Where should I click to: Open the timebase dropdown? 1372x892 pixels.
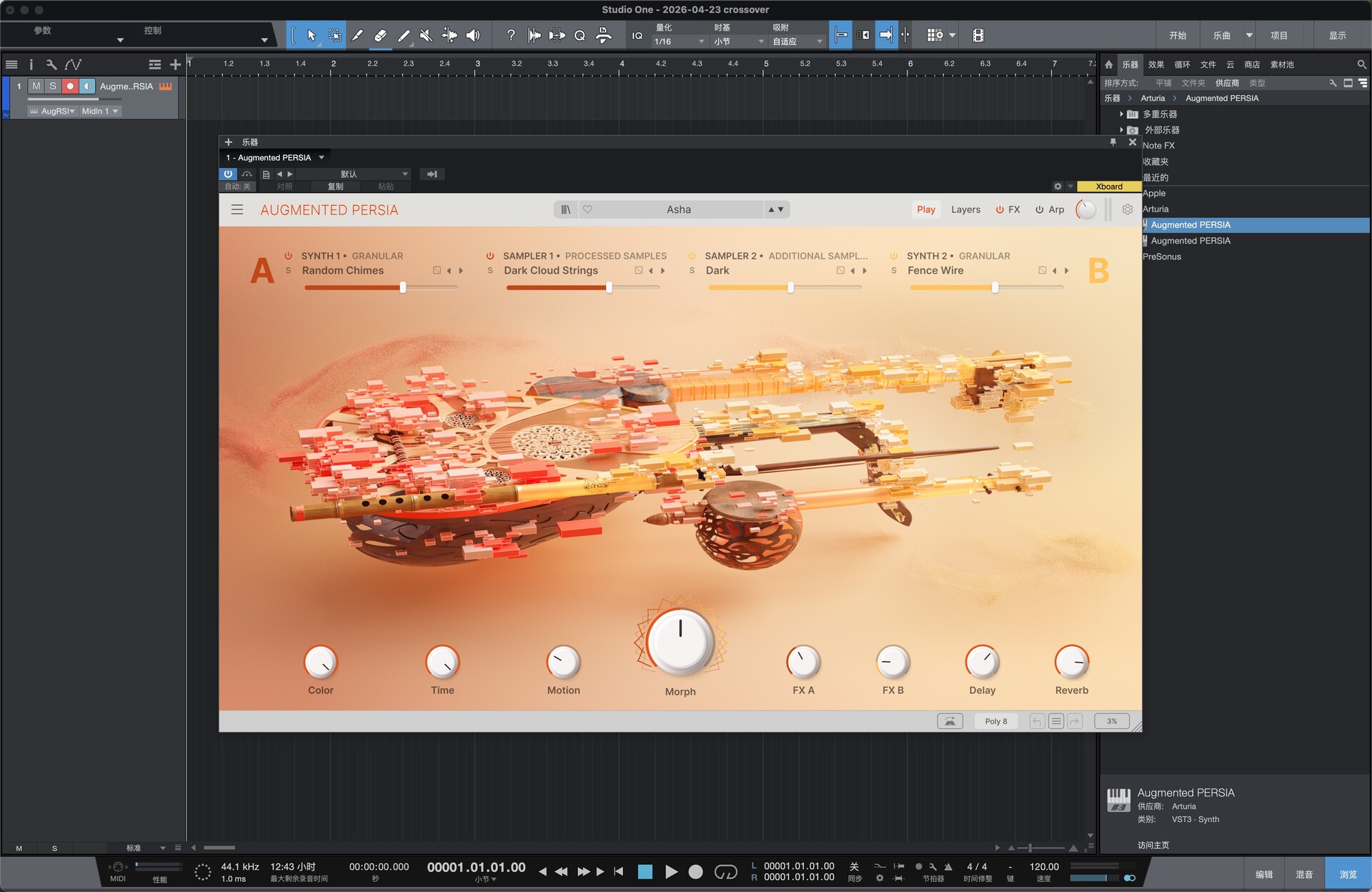click(x=739, y=41)
